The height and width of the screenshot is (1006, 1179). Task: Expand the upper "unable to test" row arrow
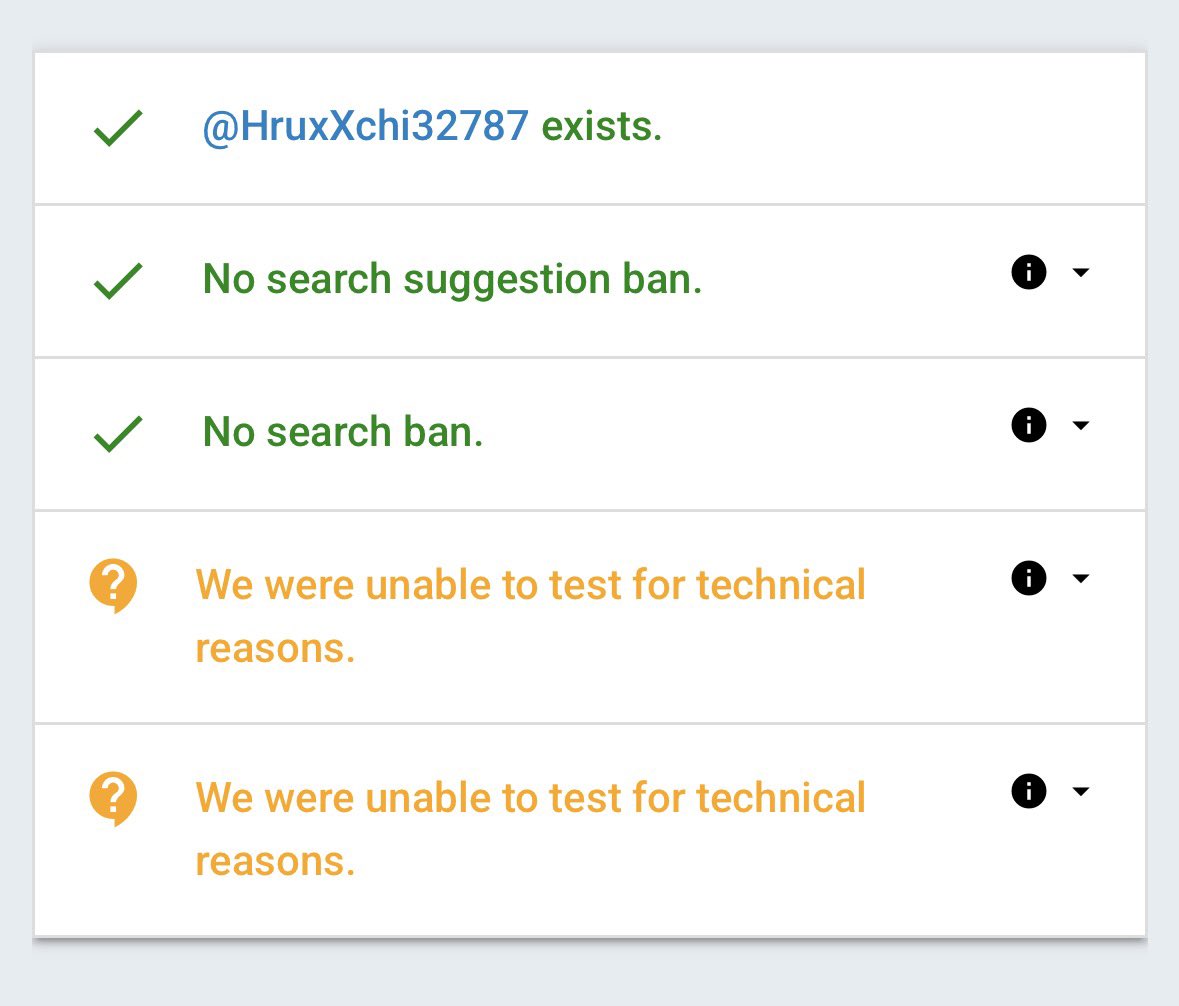pyautogui.click(x=1080, y=579)
